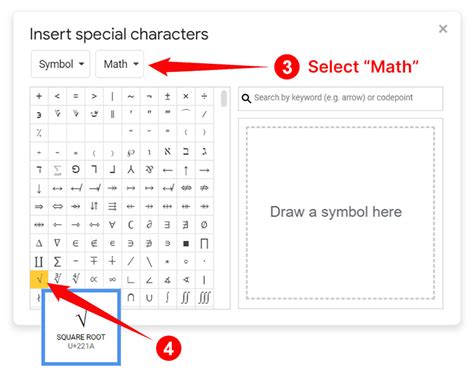Insert the summation sigma symbol
This screenshot has width=474, height=381.
[57, 261]
